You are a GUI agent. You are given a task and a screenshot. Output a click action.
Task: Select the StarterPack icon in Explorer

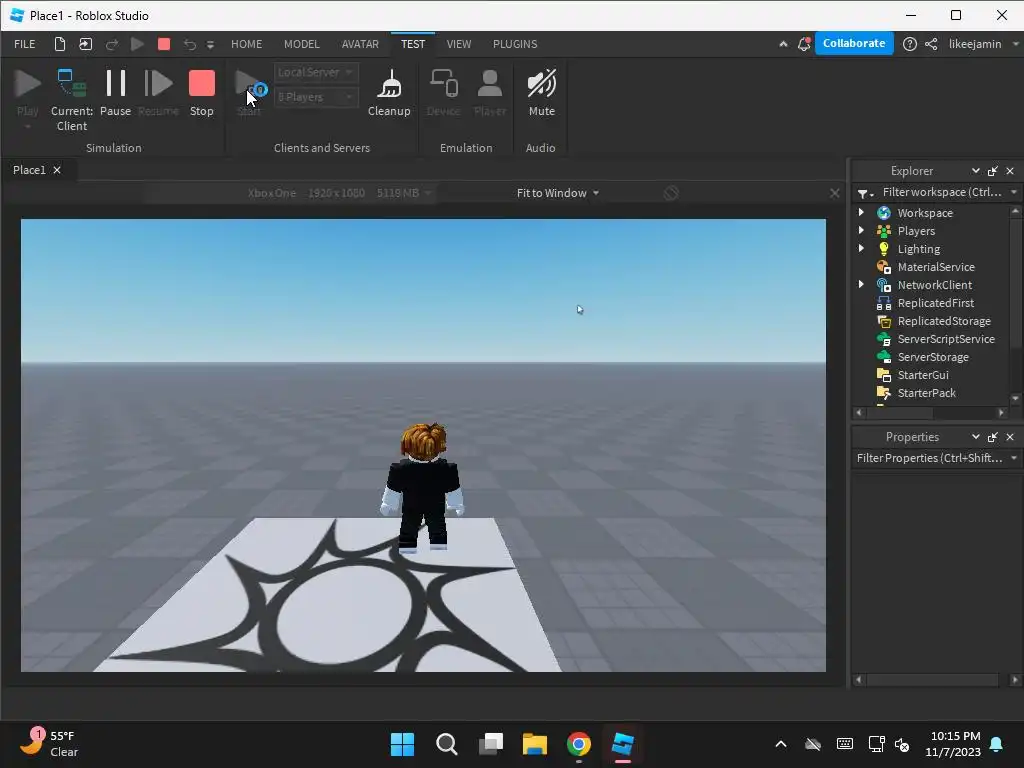point(884,393)
